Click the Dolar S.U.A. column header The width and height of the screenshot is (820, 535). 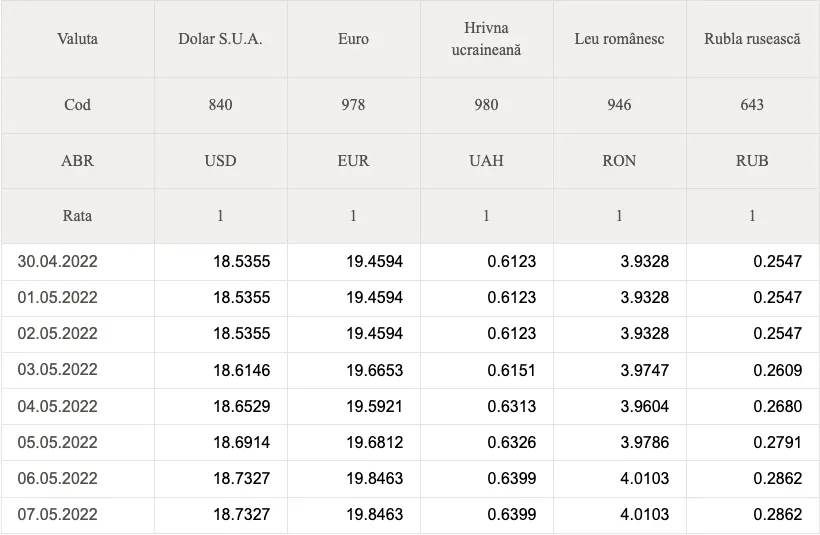pyautogui.click(x=220, y=39)
